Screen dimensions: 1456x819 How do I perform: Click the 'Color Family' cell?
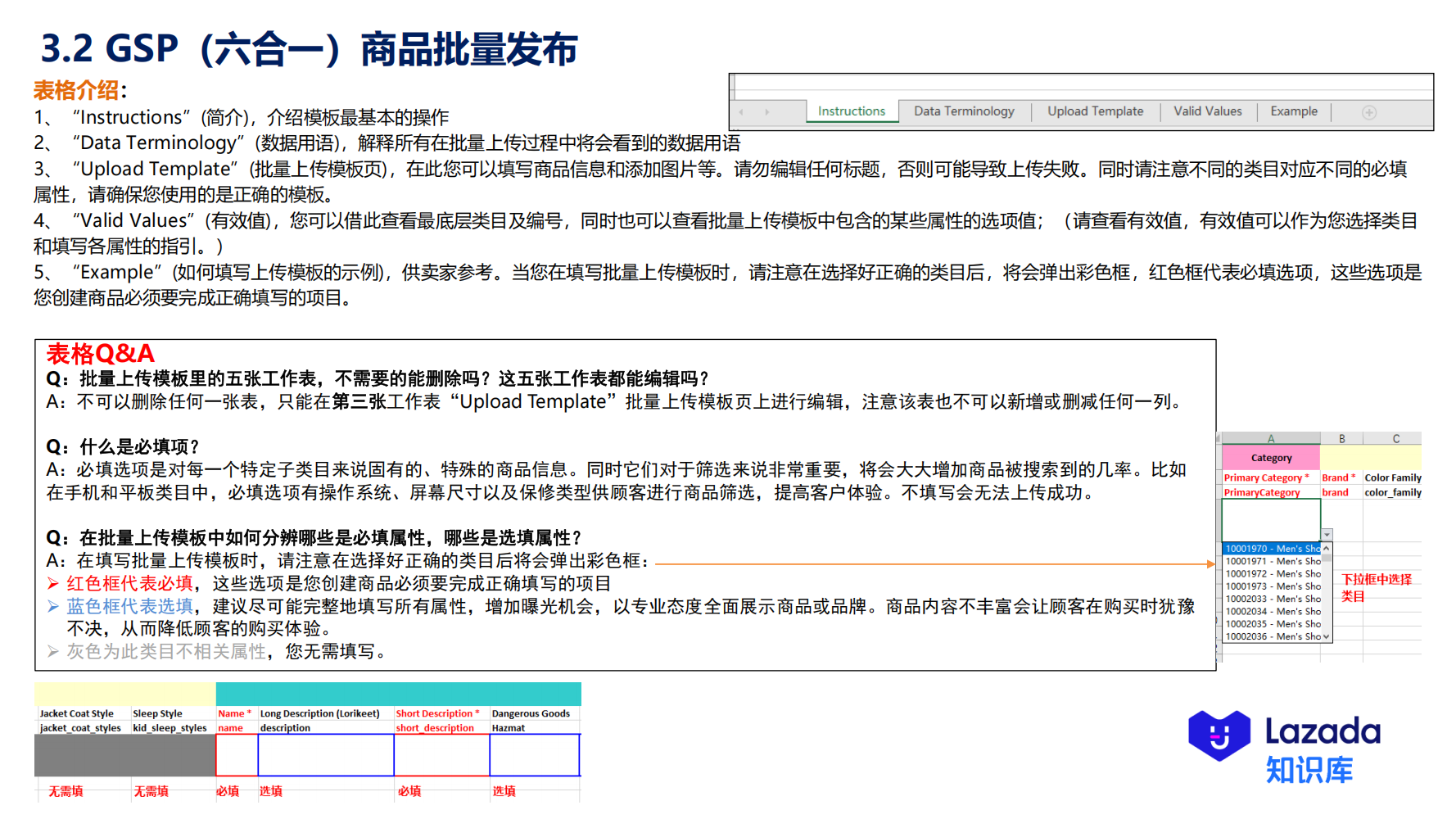pos(1392,477)
